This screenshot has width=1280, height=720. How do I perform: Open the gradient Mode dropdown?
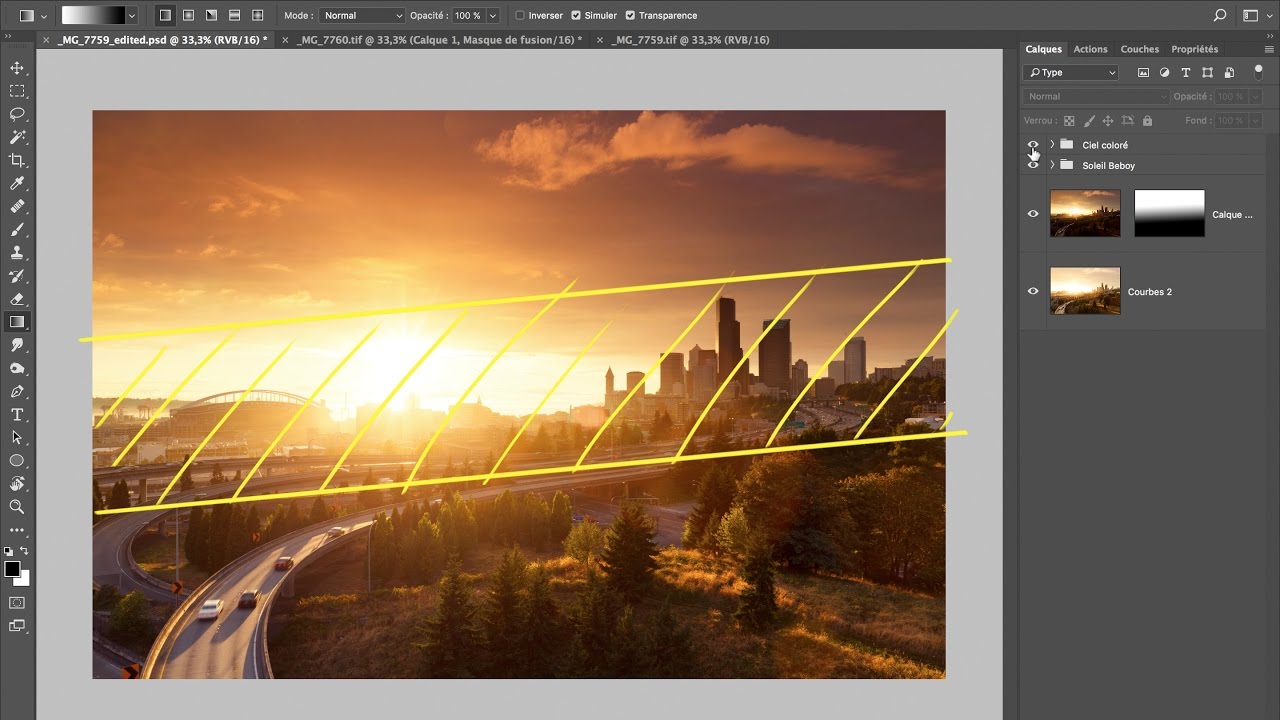tap(362, 16)
